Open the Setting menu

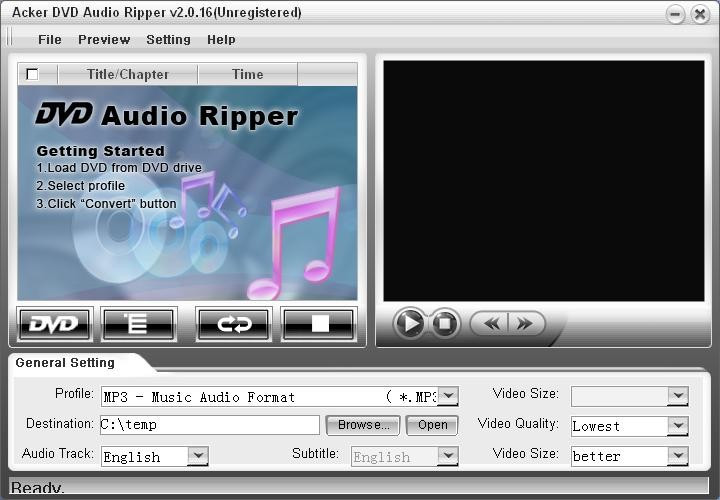169,40
